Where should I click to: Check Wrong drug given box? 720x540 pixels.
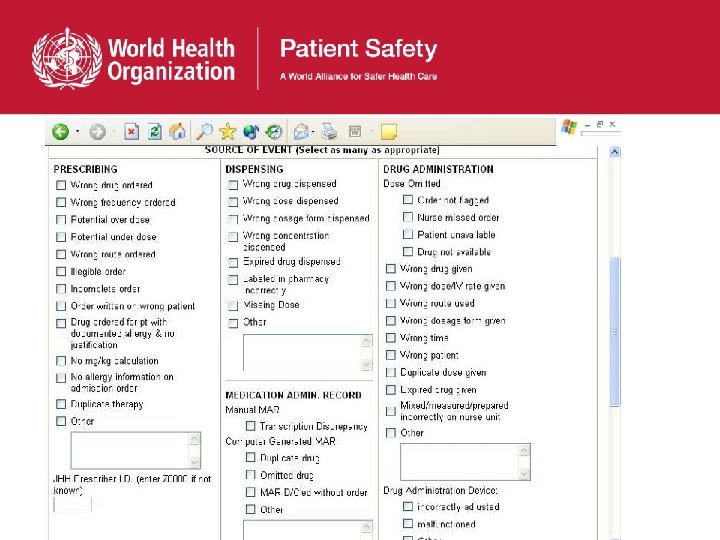(391, 269)
